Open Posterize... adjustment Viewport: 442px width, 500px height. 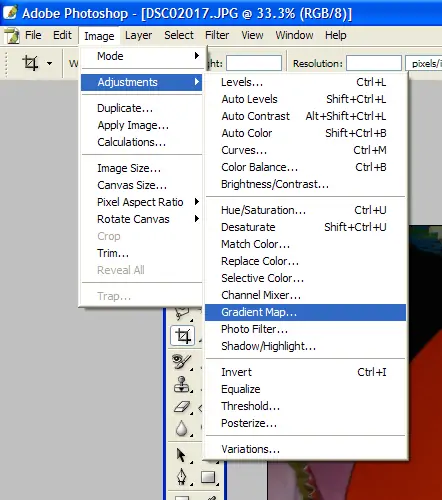(305, 423)
